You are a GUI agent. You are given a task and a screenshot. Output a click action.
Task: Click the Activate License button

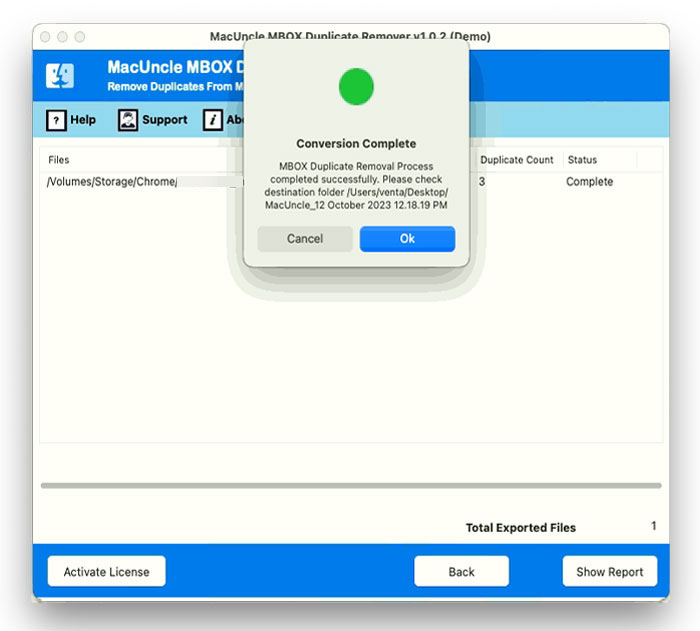[106, 572]
